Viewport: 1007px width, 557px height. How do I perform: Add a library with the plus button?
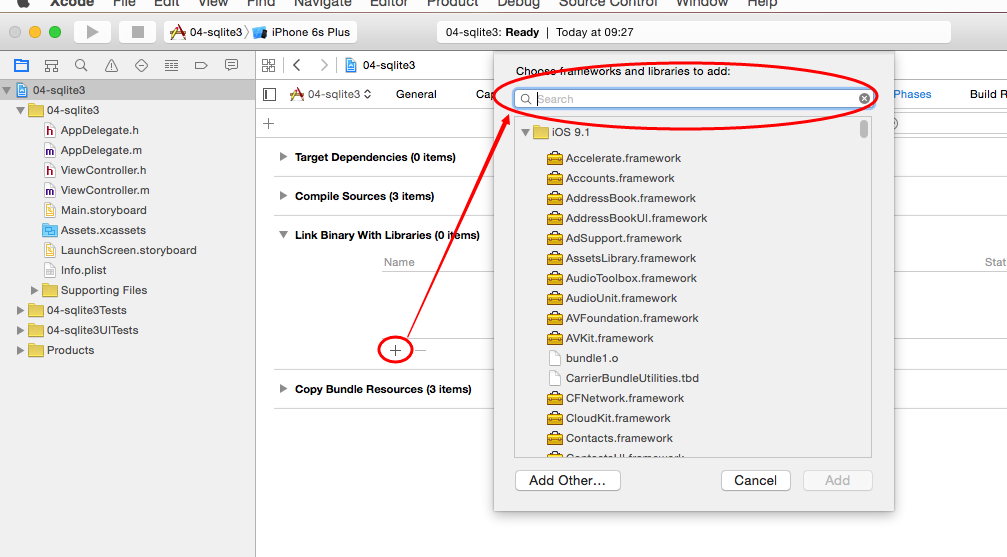point(396,350)
